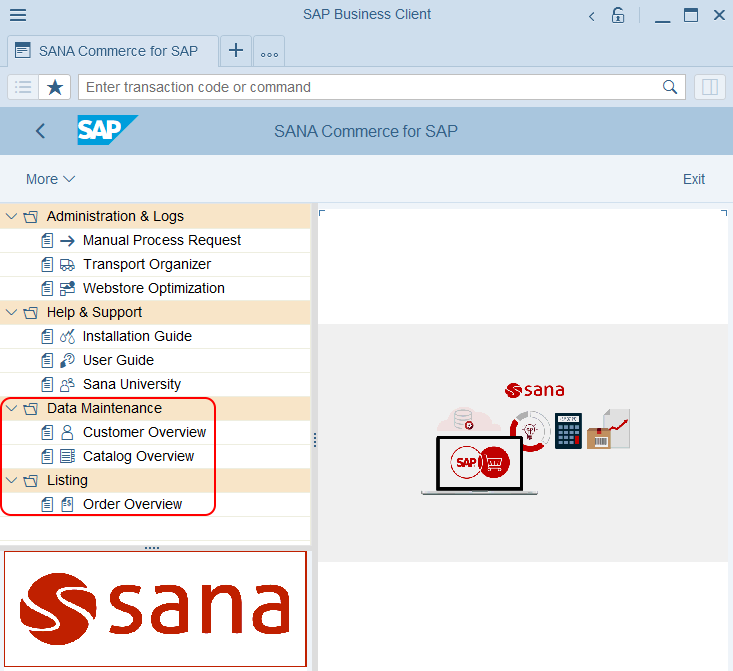Add a new tab with the plus button
The image size is (733, 671).
click(236, 51)
